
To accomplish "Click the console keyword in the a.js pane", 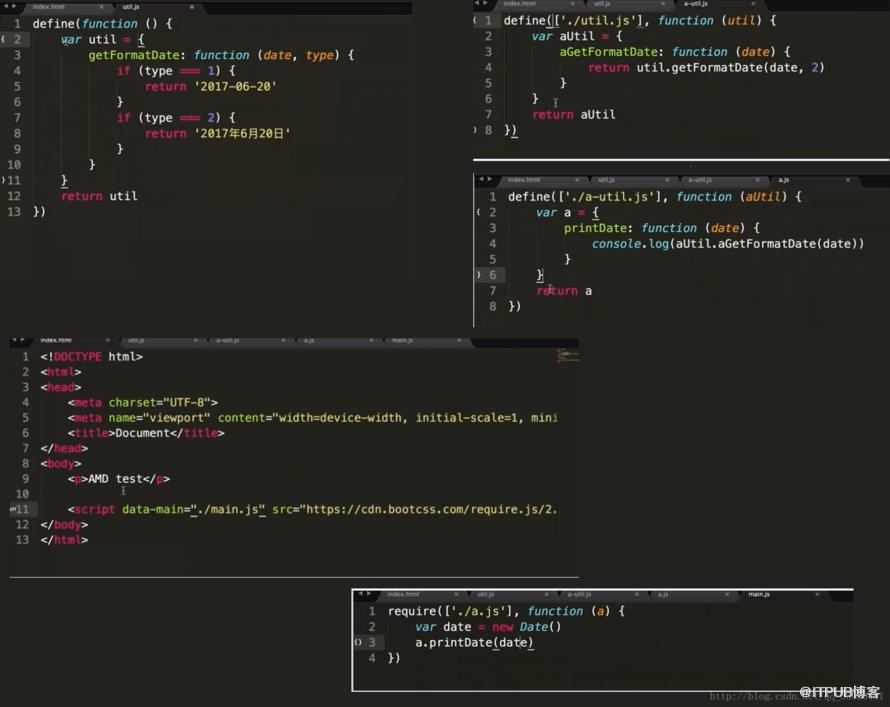I will [616, 244].
